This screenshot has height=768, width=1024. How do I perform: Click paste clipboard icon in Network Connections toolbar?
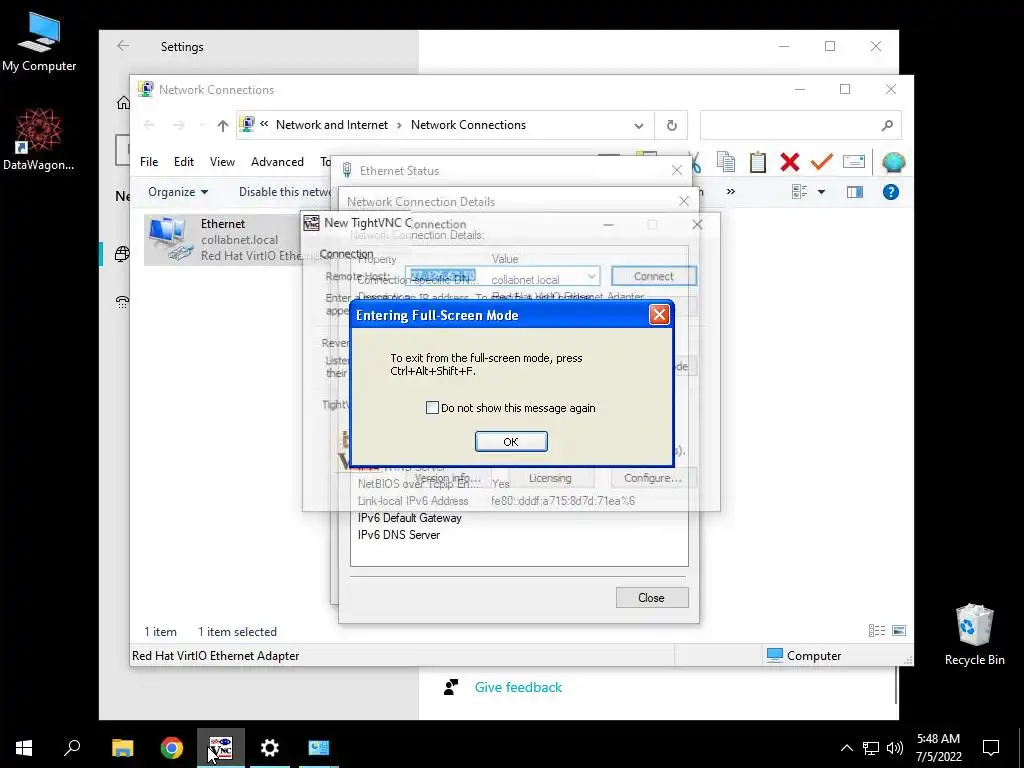(x=758, y=161)
